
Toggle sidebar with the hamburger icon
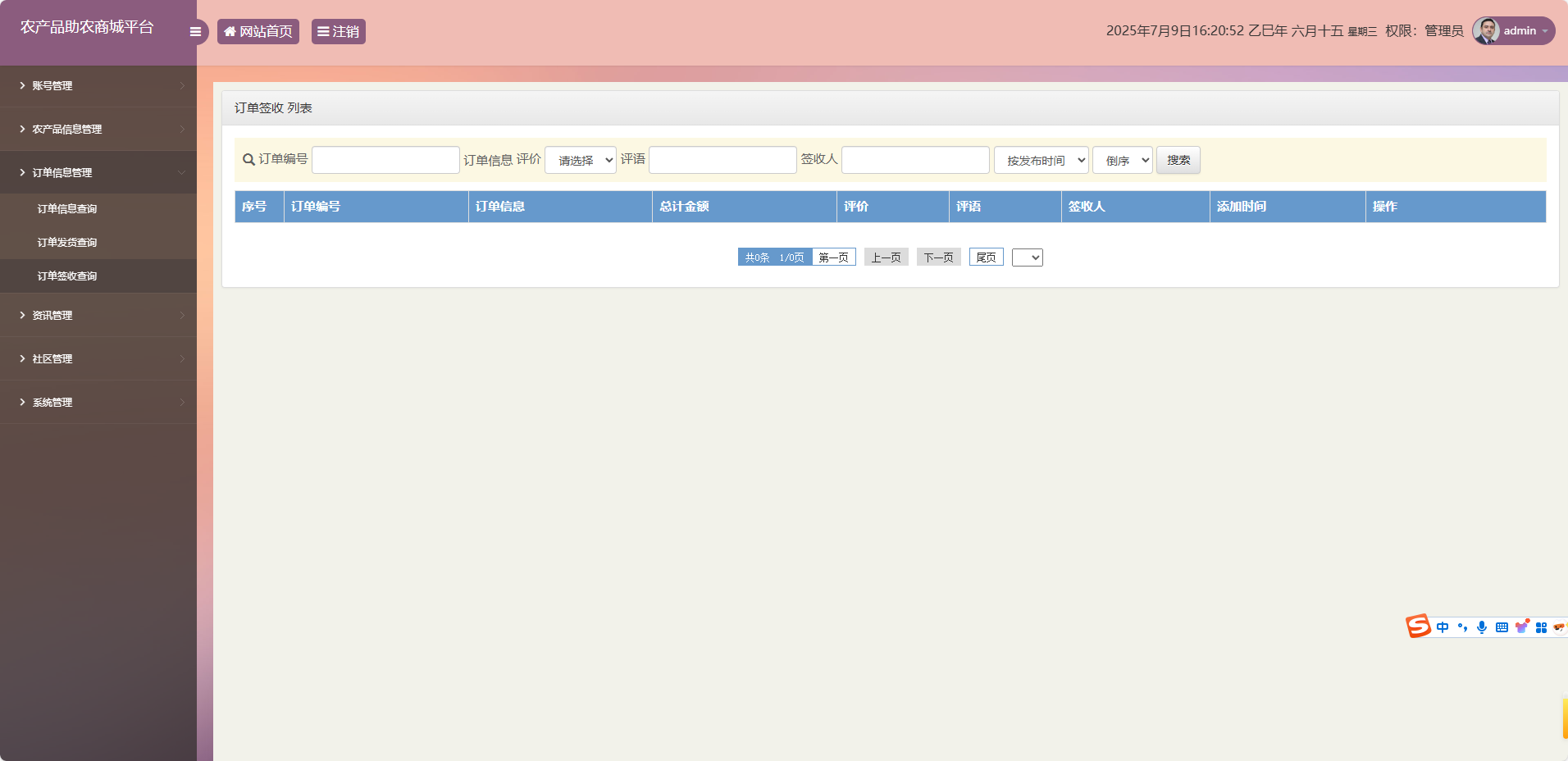tap(195, 31)
